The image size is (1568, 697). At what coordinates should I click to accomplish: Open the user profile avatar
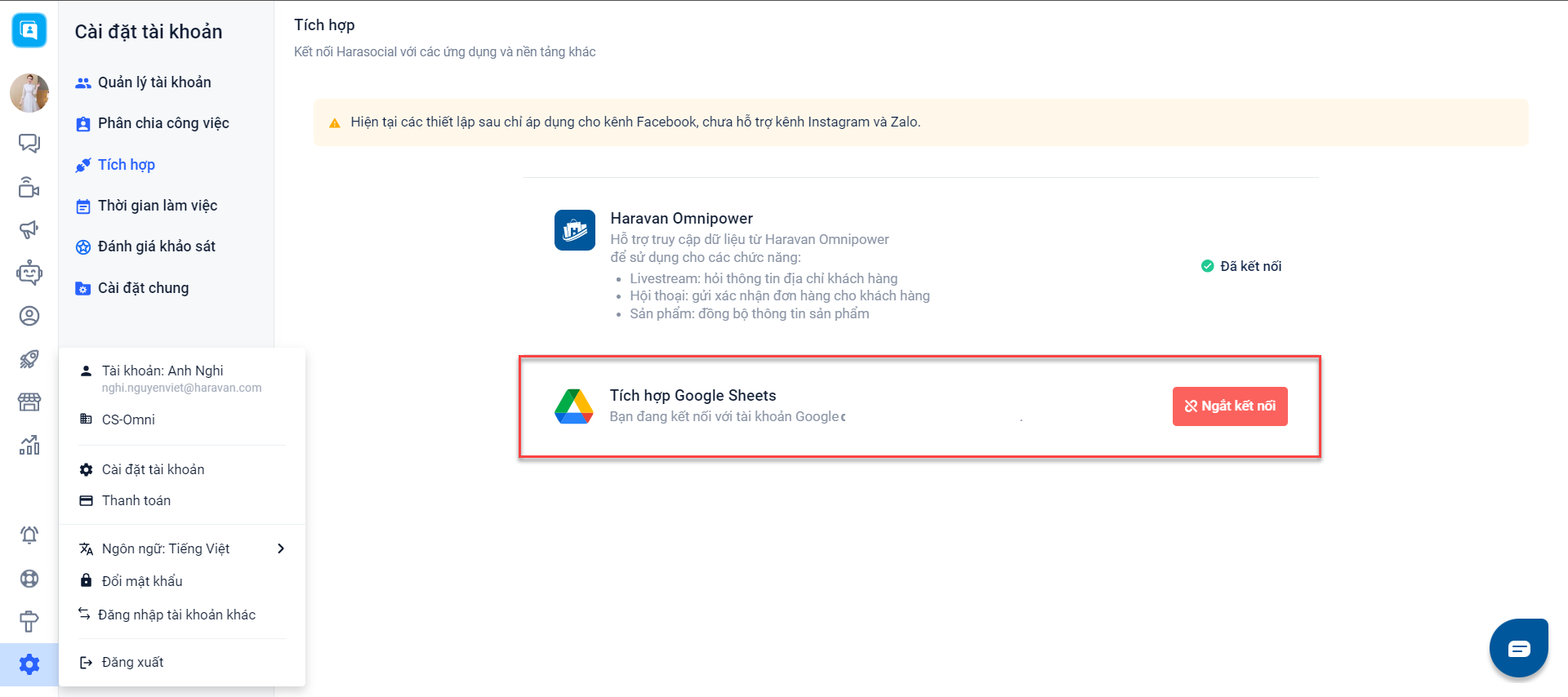pos(29,92)
